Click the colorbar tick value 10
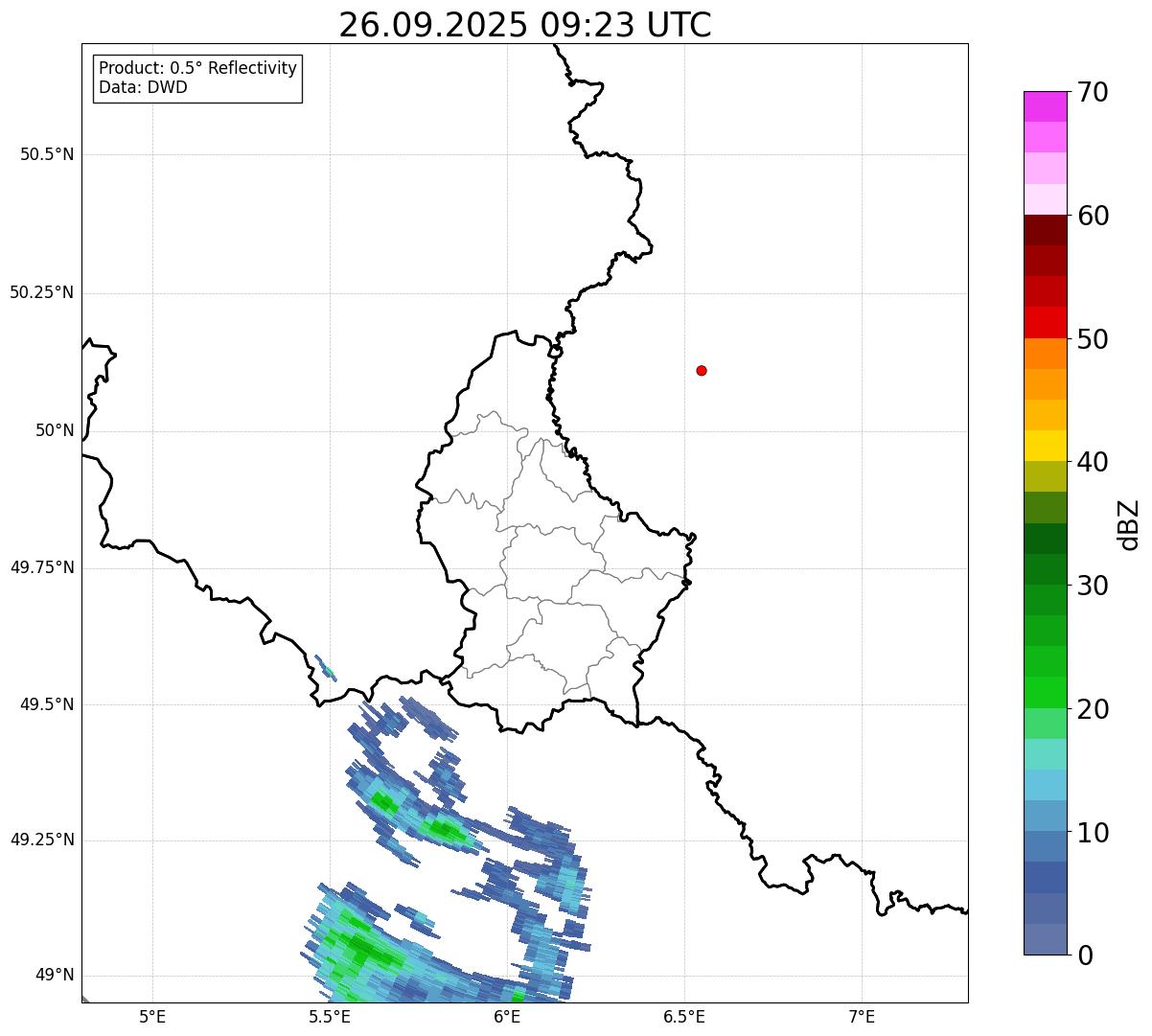Viewport: 1152px width, 1036px height. click(x=1093, y=833)
